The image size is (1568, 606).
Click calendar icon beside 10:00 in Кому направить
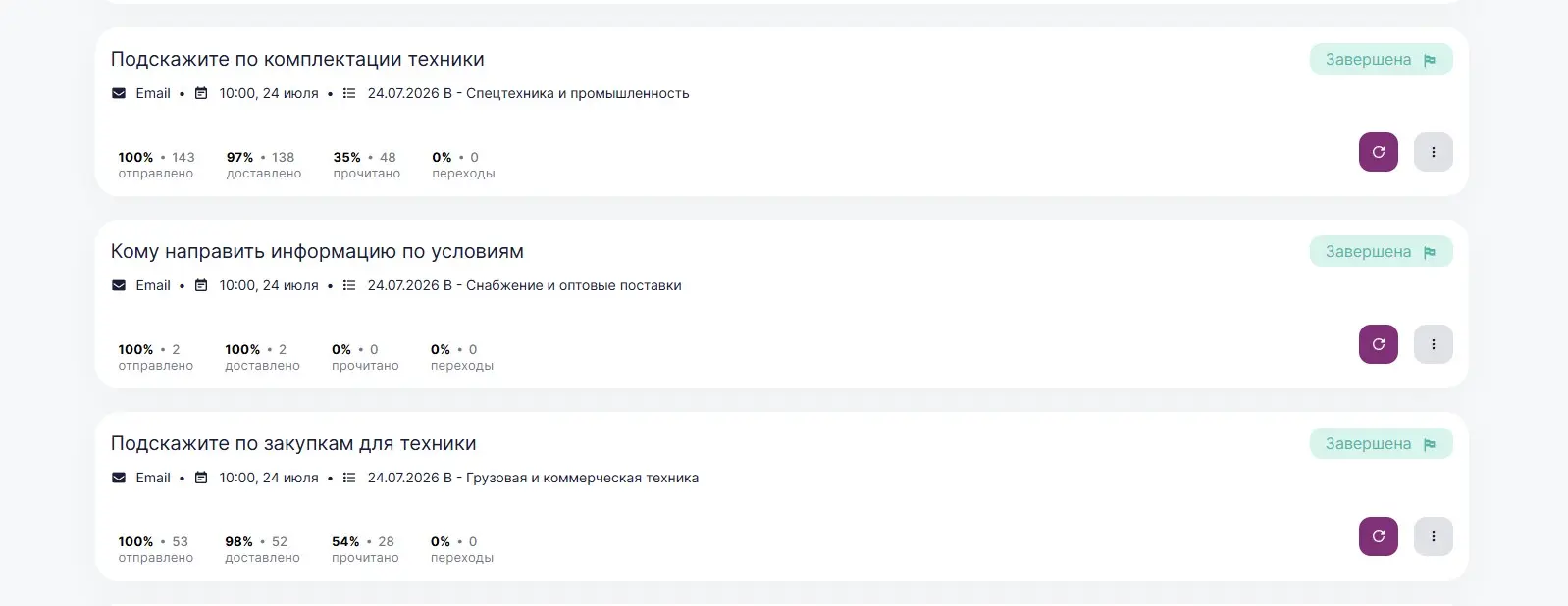[201, 285]
